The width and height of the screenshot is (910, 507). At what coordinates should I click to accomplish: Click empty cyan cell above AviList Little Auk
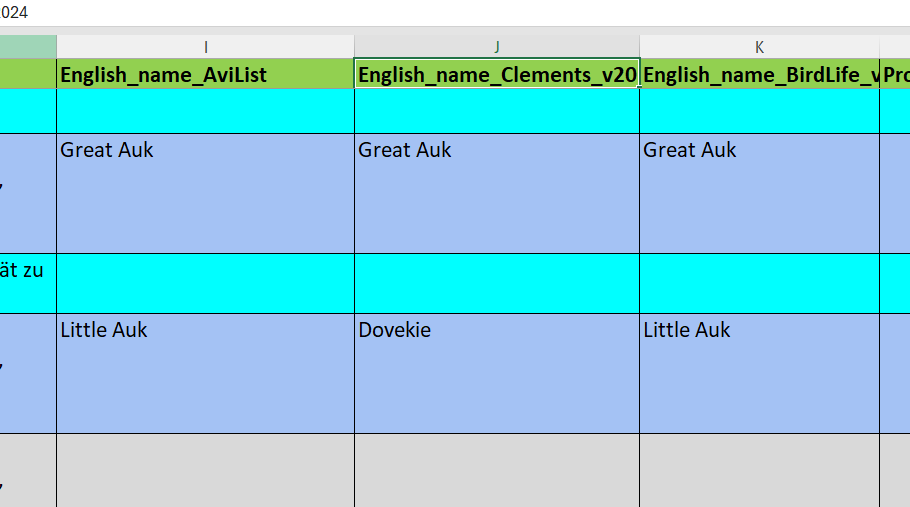pyautogui.click(x=205, y=283)
